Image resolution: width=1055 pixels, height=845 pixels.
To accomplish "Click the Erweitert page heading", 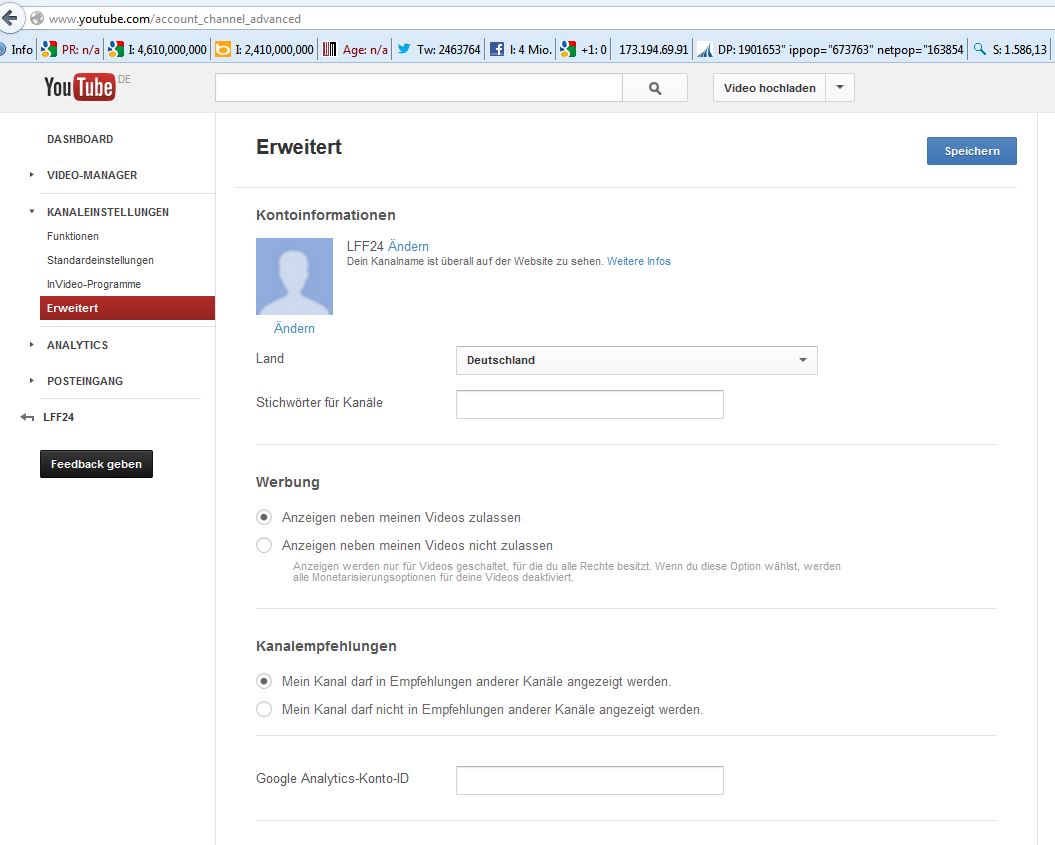I will 299,147.
